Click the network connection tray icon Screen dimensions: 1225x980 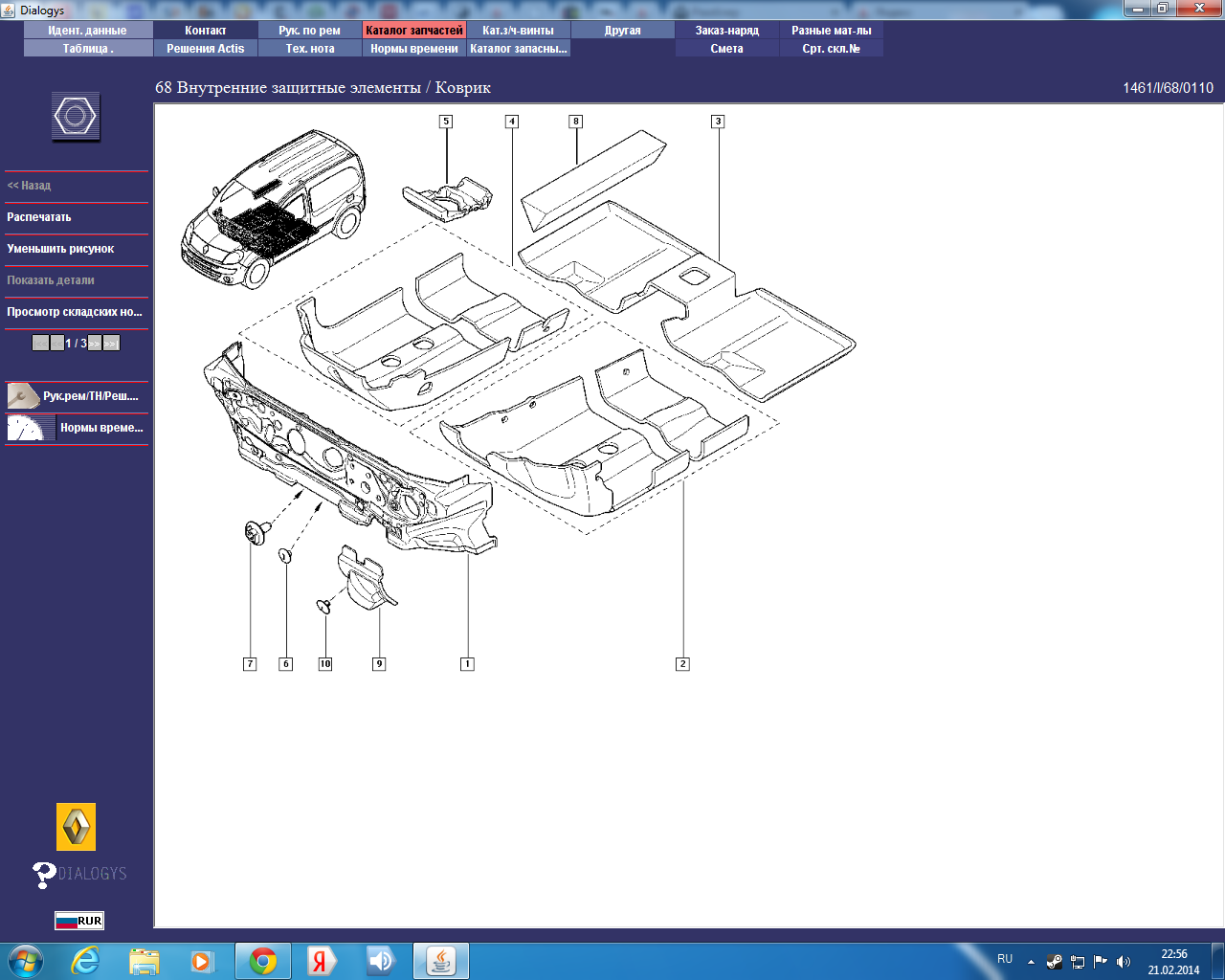1078,962
